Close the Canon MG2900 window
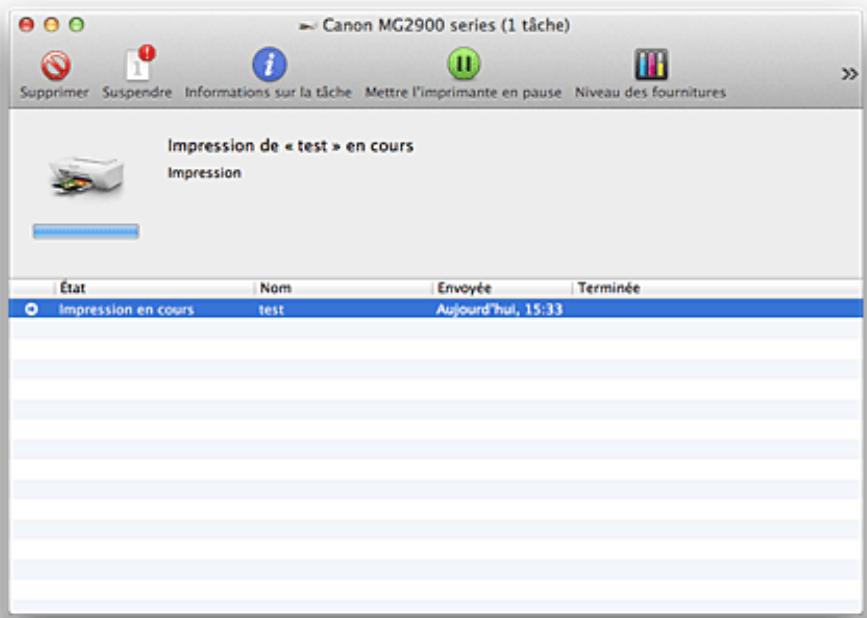The height and width of the screenshot is (618, 867). click(x=26, y=24)
